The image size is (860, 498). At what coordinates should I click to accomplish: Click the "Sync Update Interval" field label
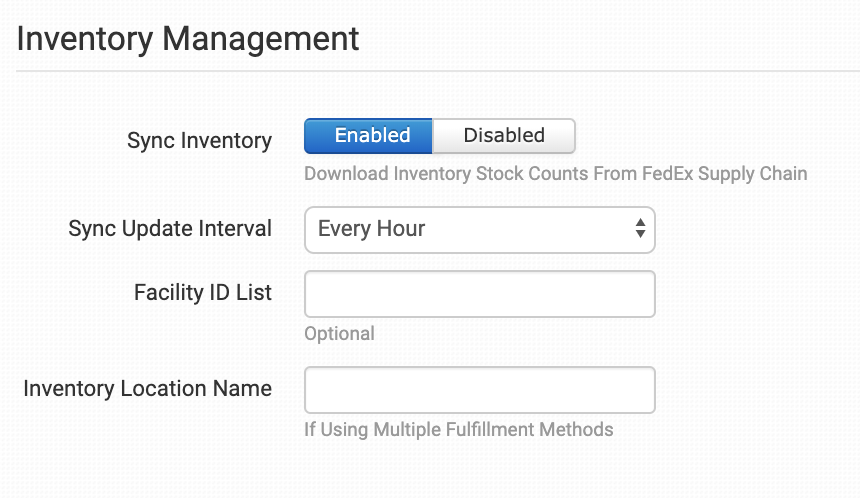click(170, 229)
